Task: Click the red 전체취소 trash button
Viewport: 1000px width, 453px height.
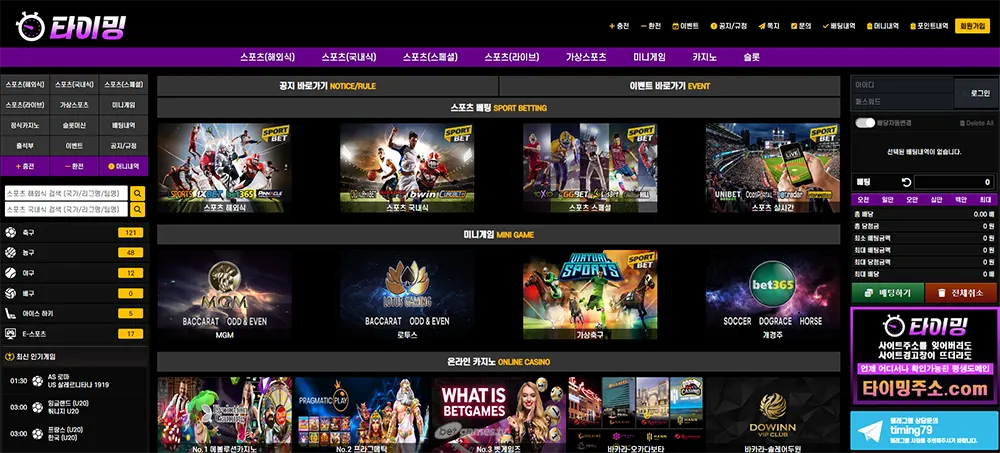Action: pos(961,293)
